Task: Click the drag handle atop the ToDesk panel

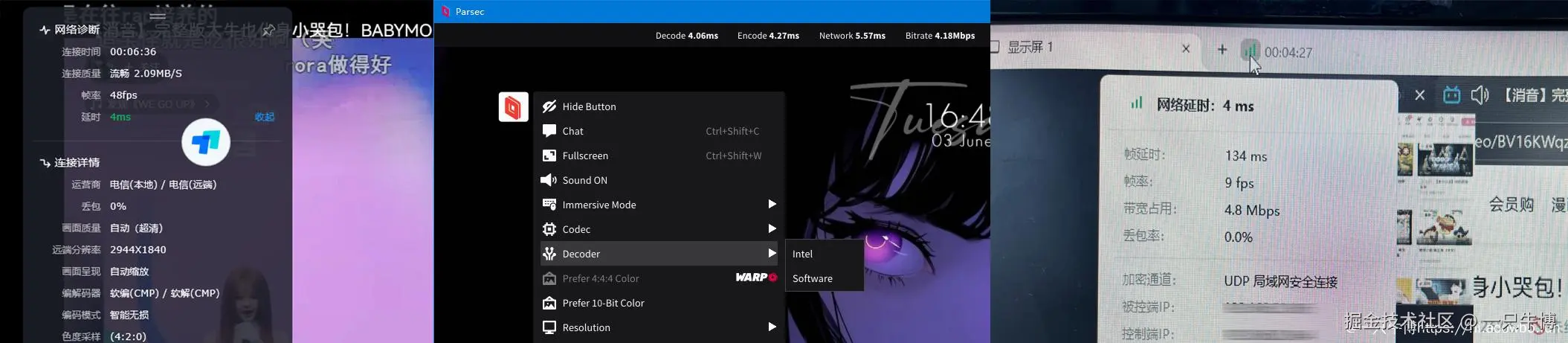Action: point(158,16)
